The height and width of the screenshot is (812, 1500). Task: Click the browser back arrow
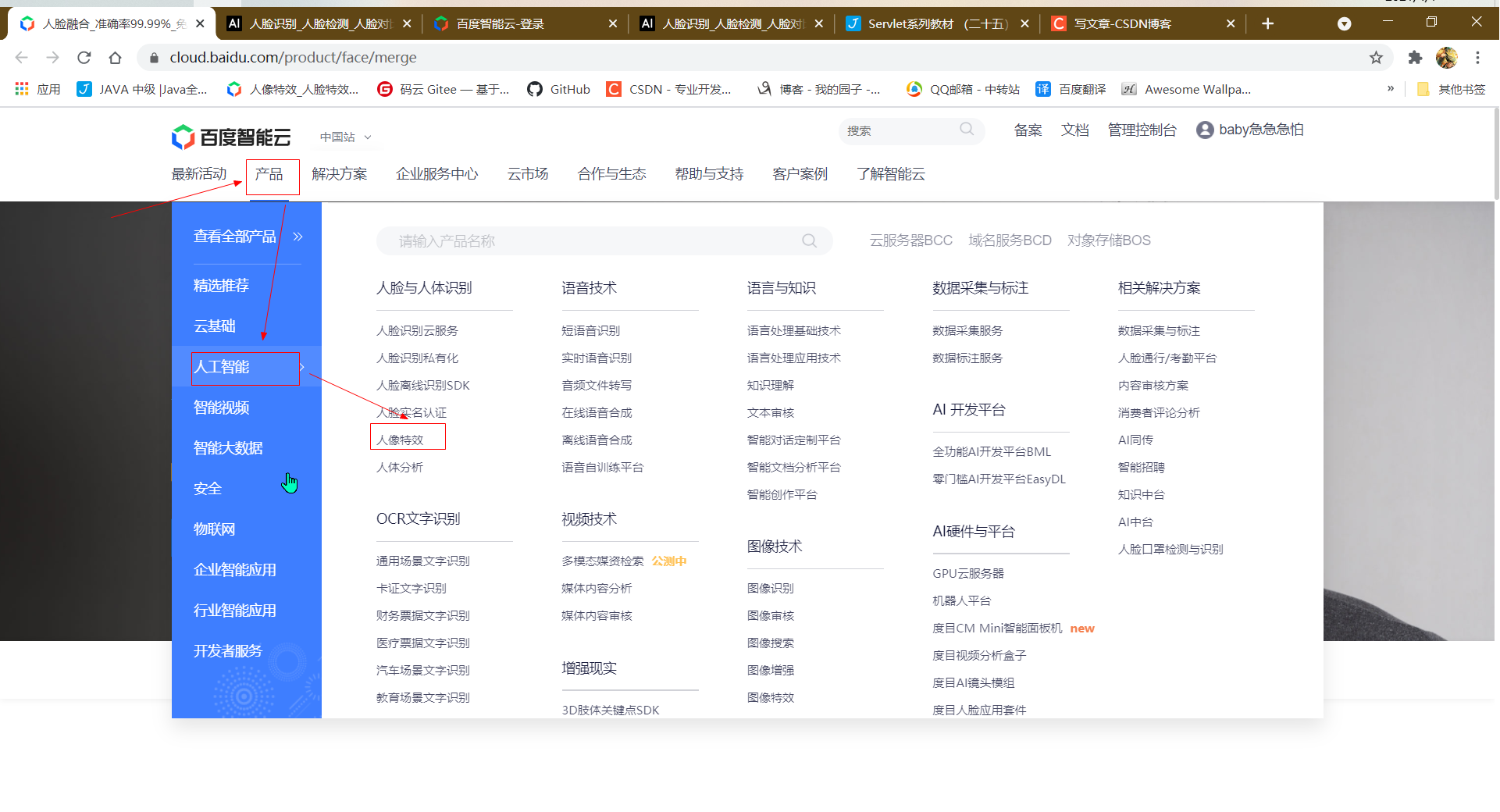click(x=21, y=57)
